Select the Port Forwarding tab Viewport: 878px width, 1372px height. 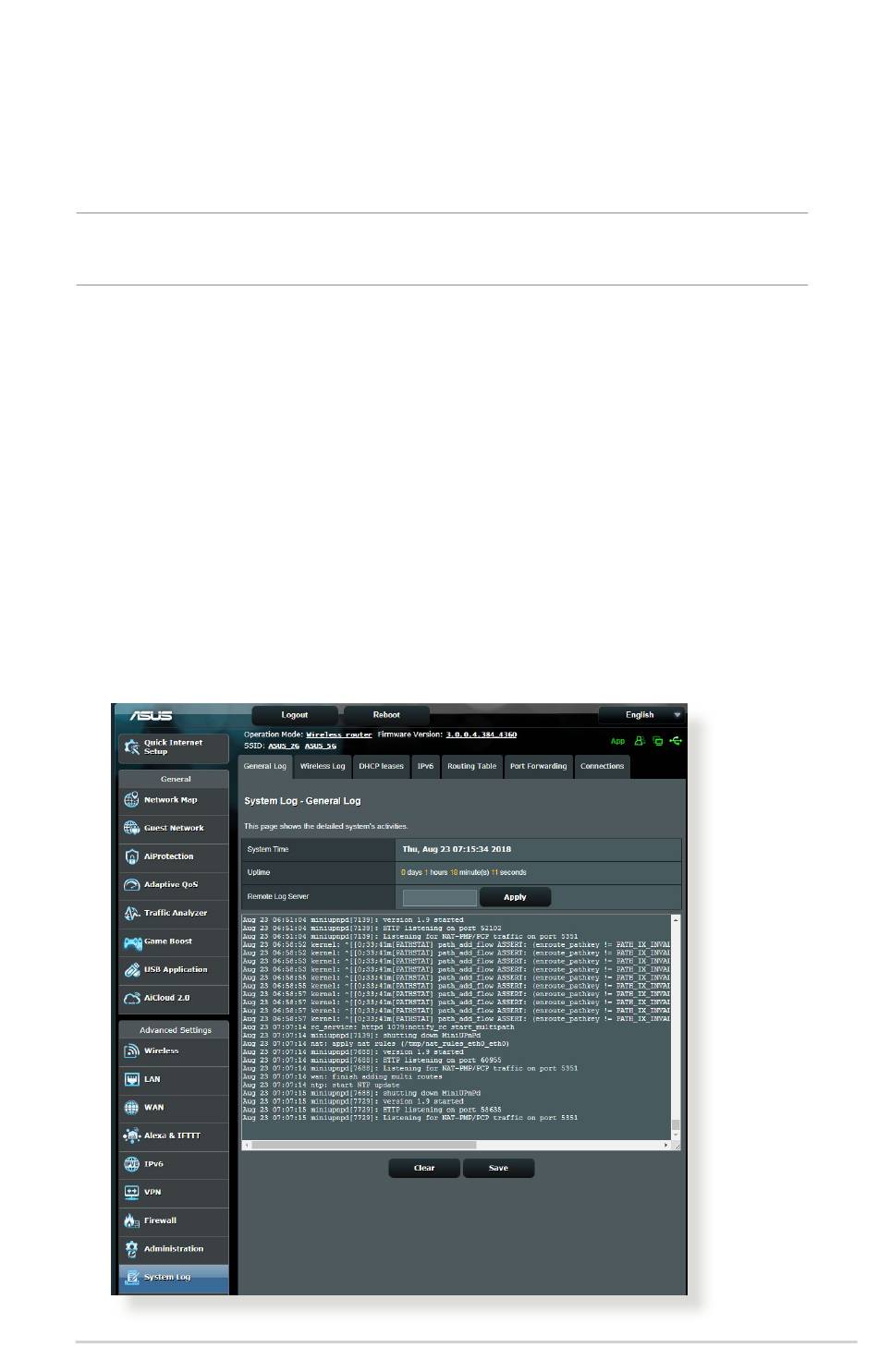pos(538,767)
